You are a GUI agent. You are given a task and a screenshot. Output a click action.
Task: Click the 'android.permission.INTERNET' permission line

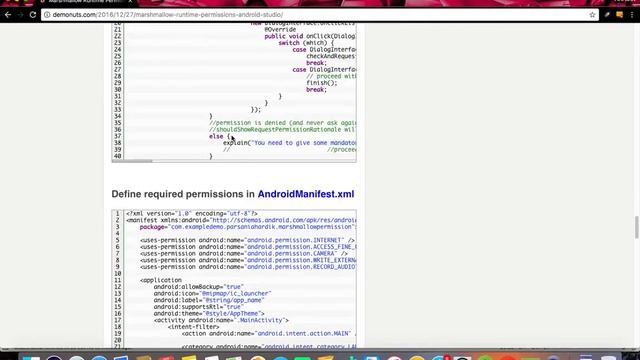point(247,240)
